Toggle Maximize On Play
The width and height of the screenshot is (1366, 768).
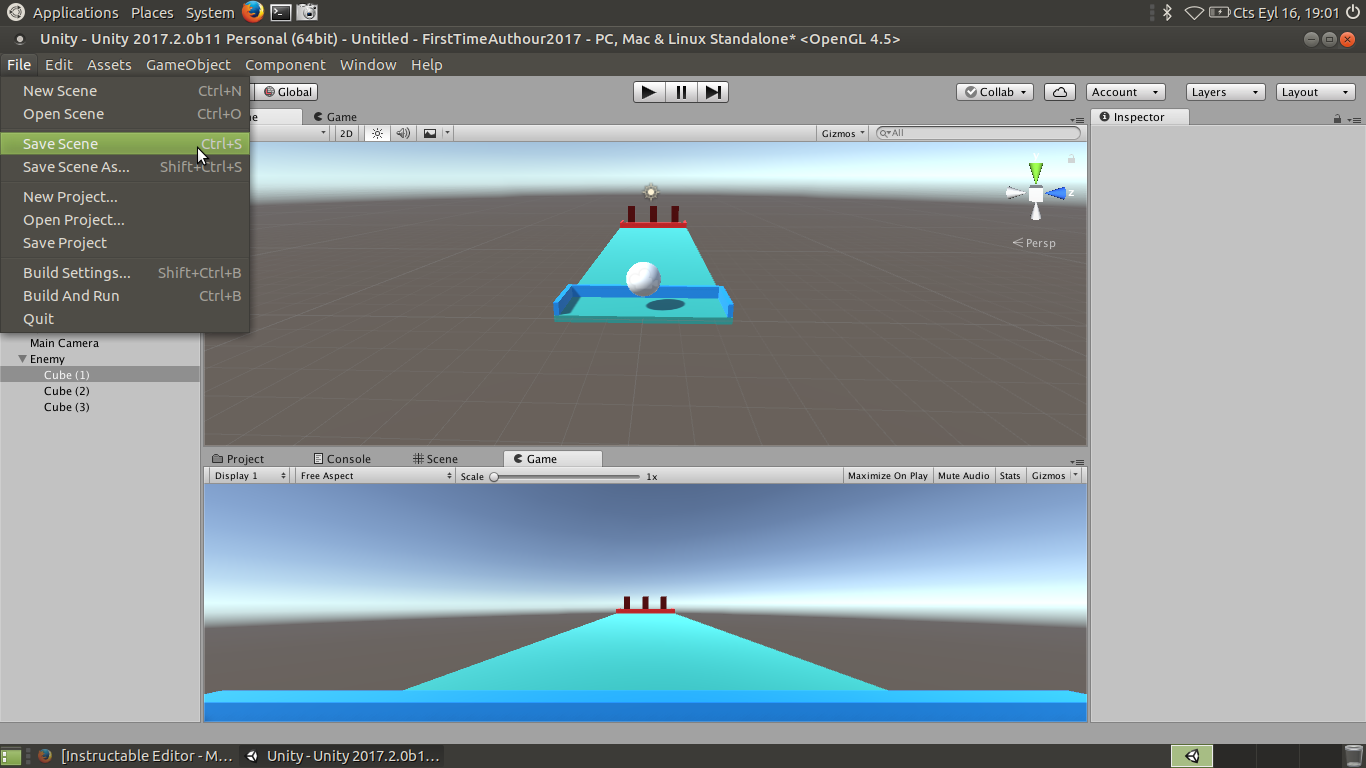point(888,476)
